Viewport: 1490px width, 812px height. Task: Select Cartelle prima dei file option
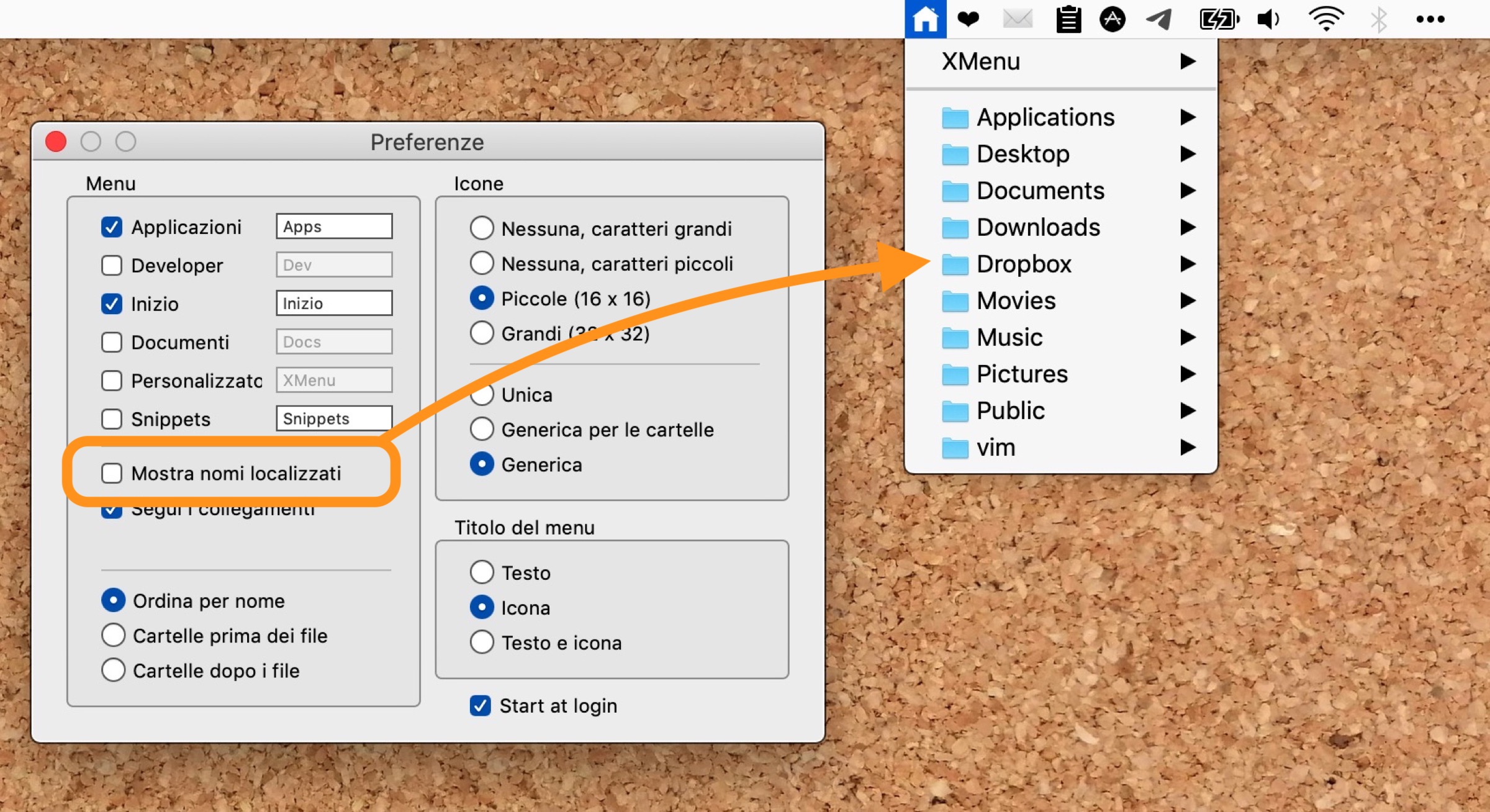click(114, 636)
